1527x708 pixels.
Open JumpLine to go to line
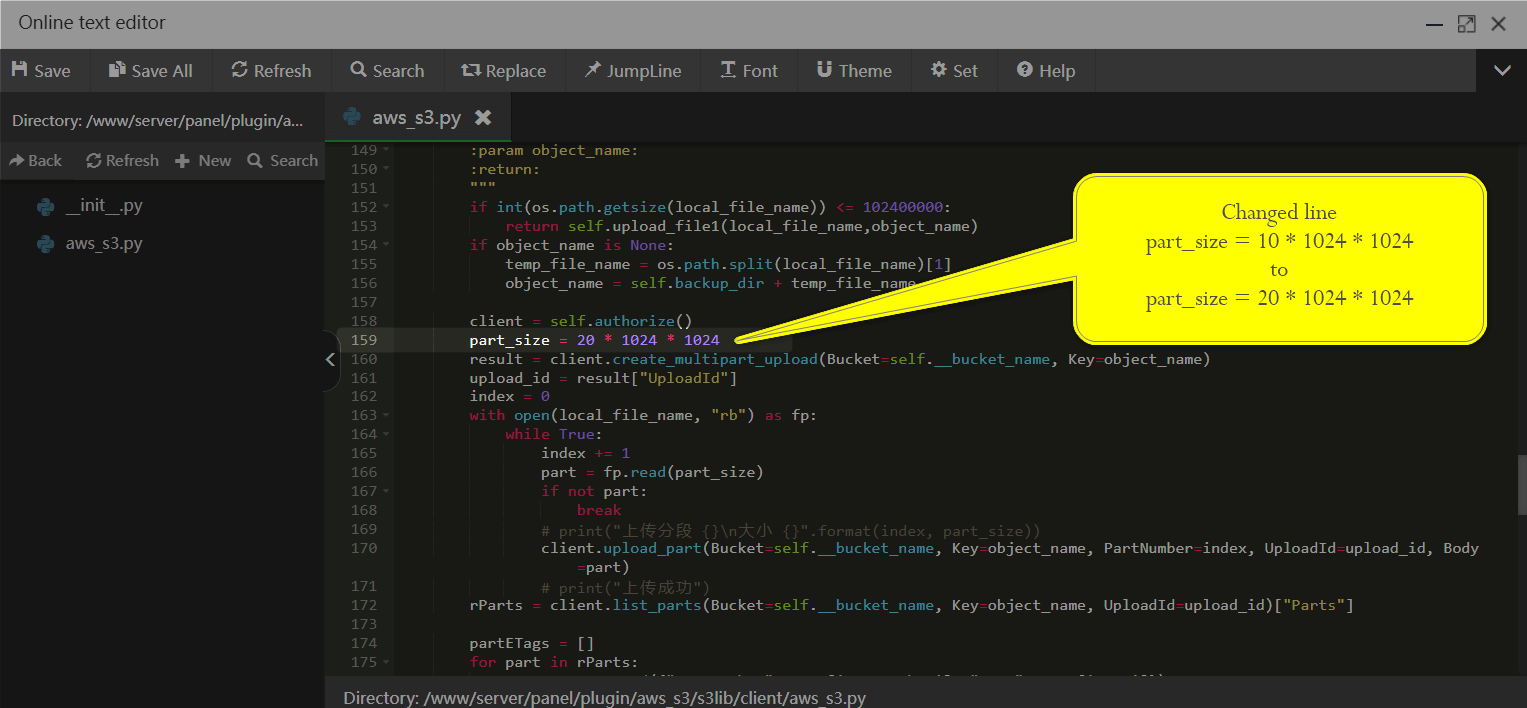[632, 71]
